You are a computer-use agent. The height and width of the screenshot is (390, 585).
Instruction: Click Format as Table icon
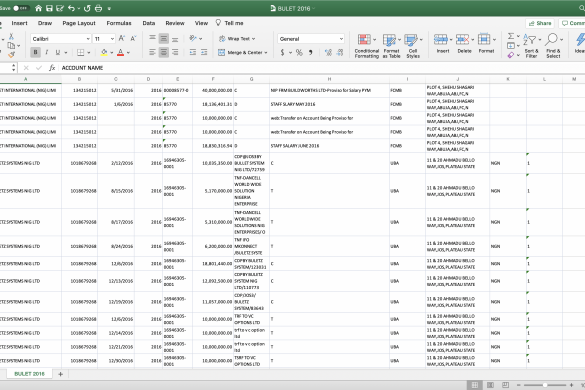pyautogui.click(x=391, y=46)
